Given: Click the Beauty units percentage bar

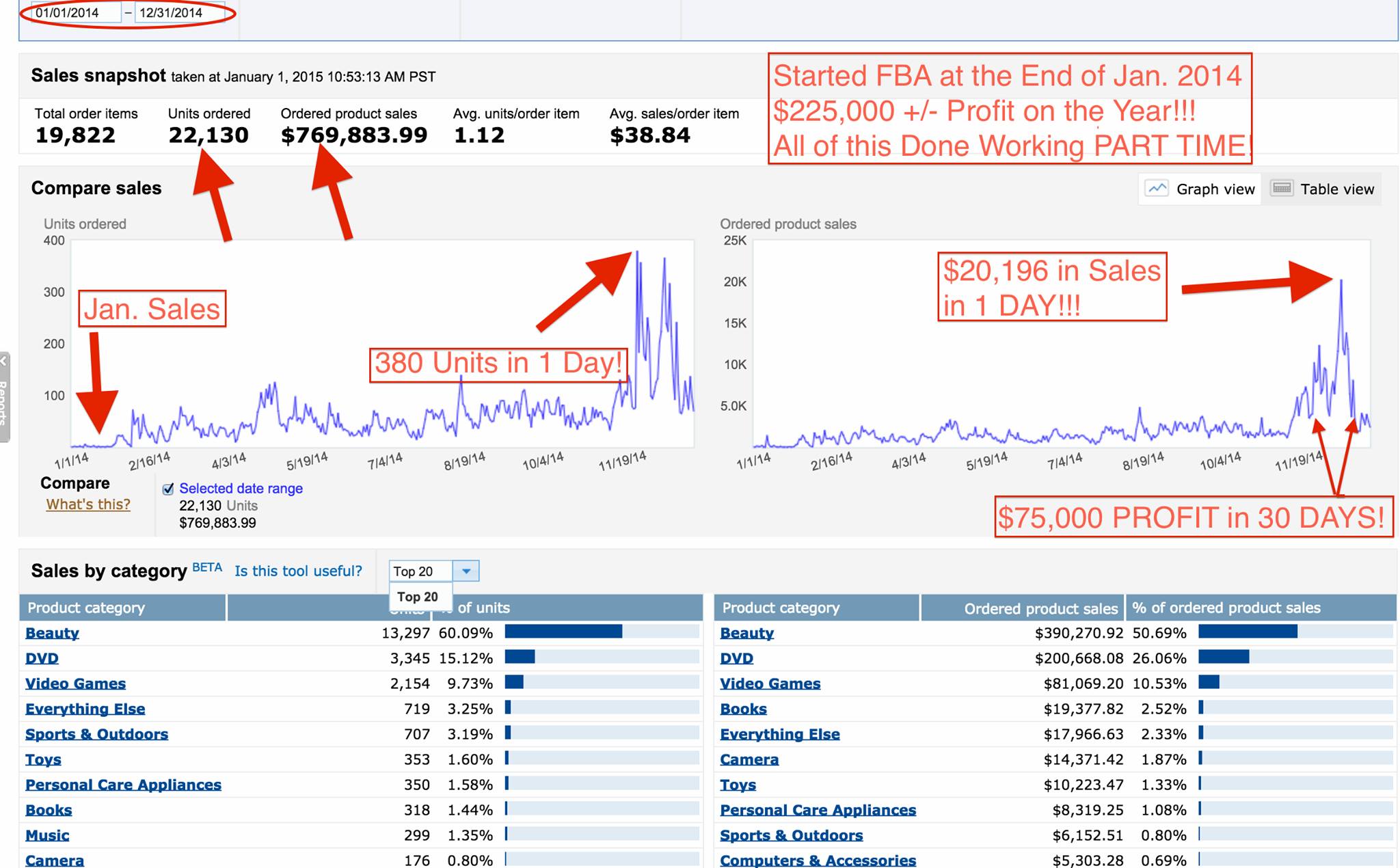Looking at the screenshot, I should (x=563, y=632).
